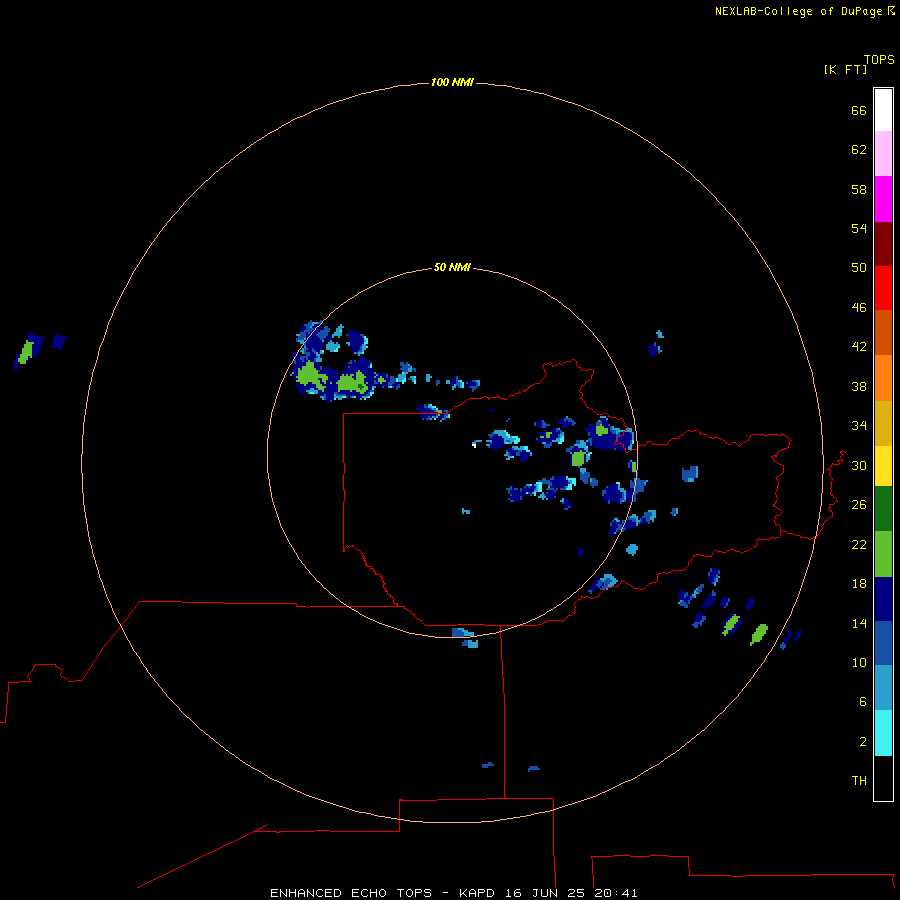This screenshot has width=900, height=900.
Task: Click the 'TH' legend label
Action: click(x=859, y=781)
